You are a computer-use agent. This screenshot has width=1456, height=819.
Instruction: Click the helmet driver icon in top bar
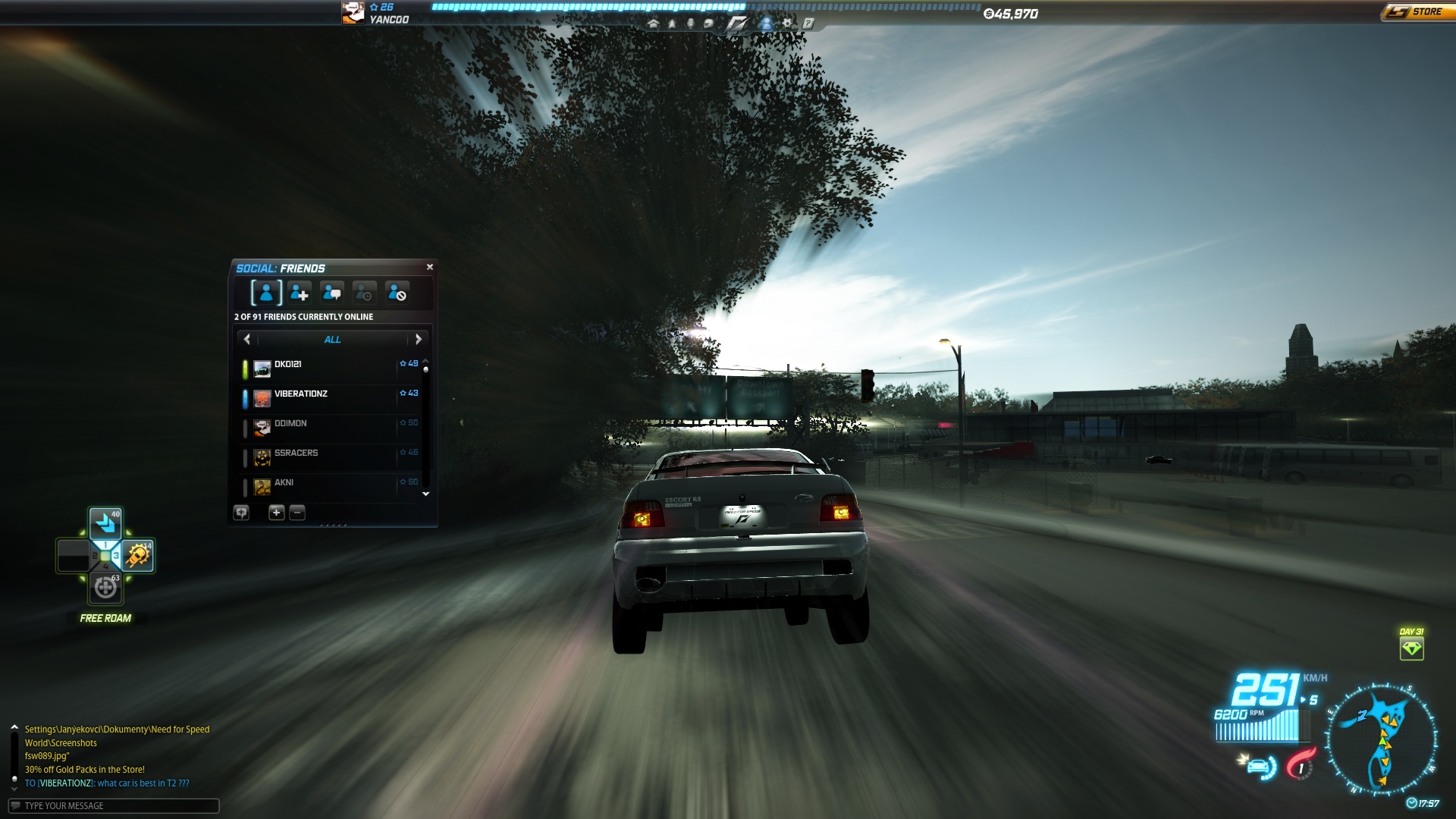click(x=708, y=24)
